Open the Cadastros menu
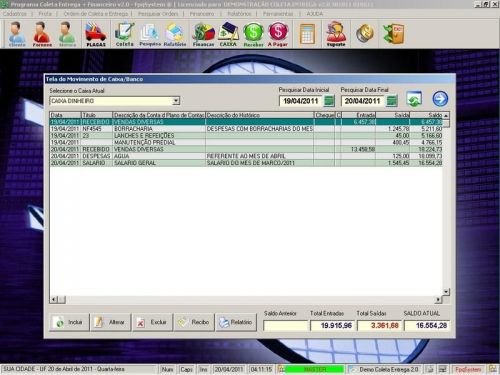 pyautogui.click(x=15, y=14)
